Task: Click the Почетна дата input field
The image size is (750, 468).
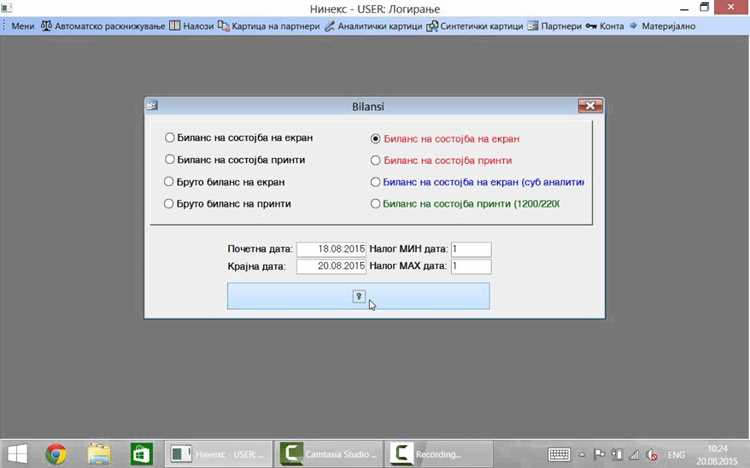Action: pyautogui.click(x=331, y=249)
